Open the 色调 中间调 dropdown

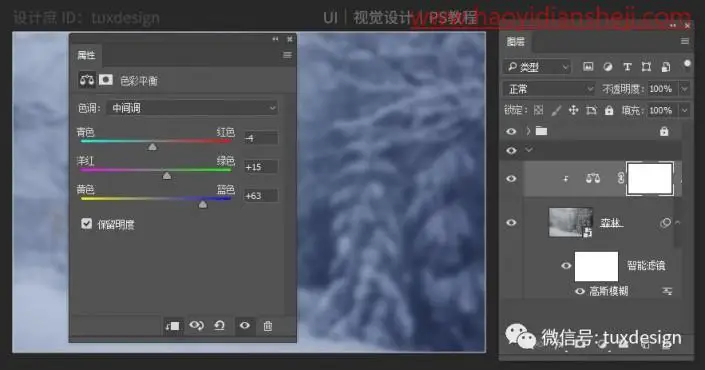pyautogui.click(x=192, y=108)
